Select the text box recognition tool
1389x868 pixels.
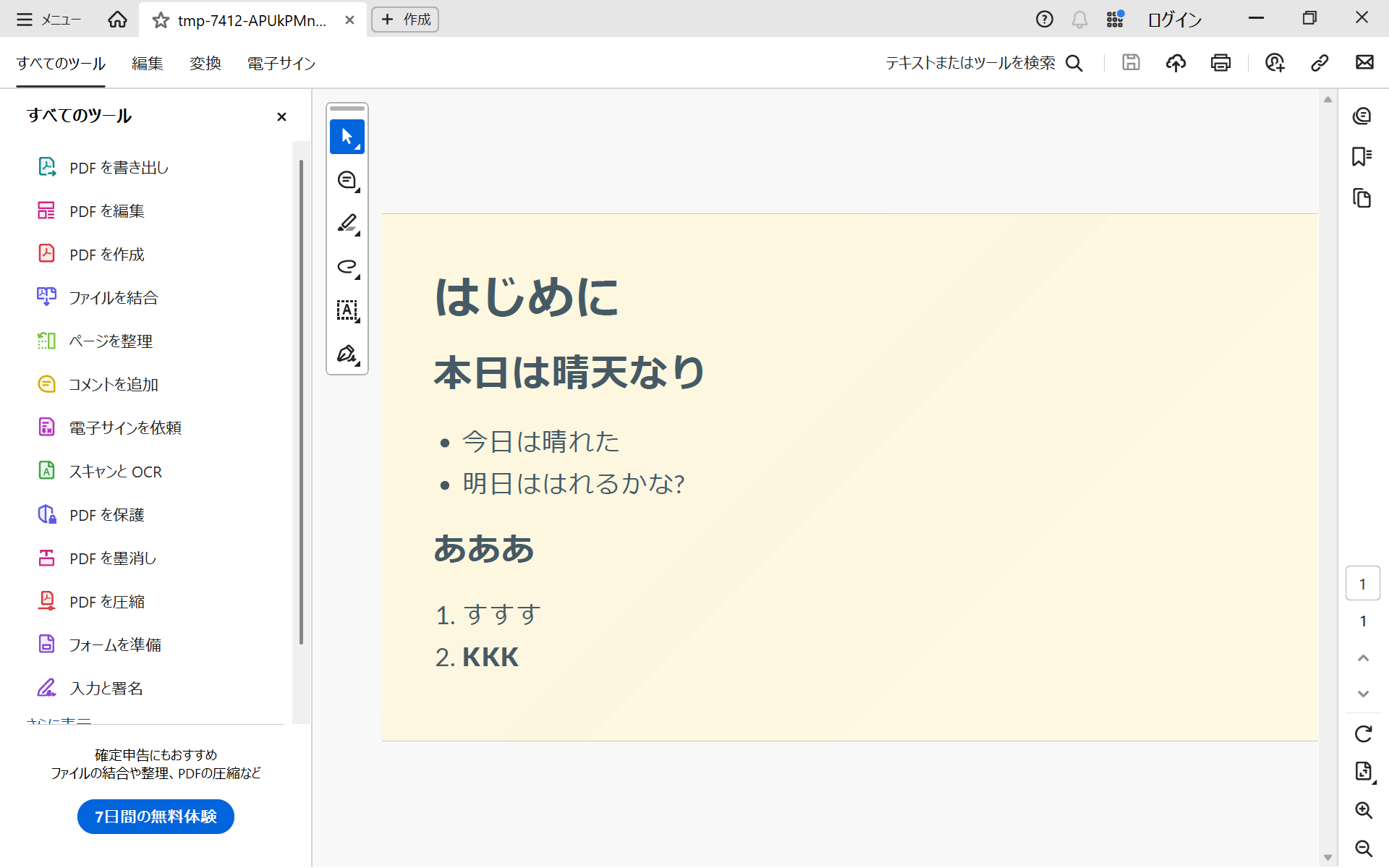coord(347,310)
